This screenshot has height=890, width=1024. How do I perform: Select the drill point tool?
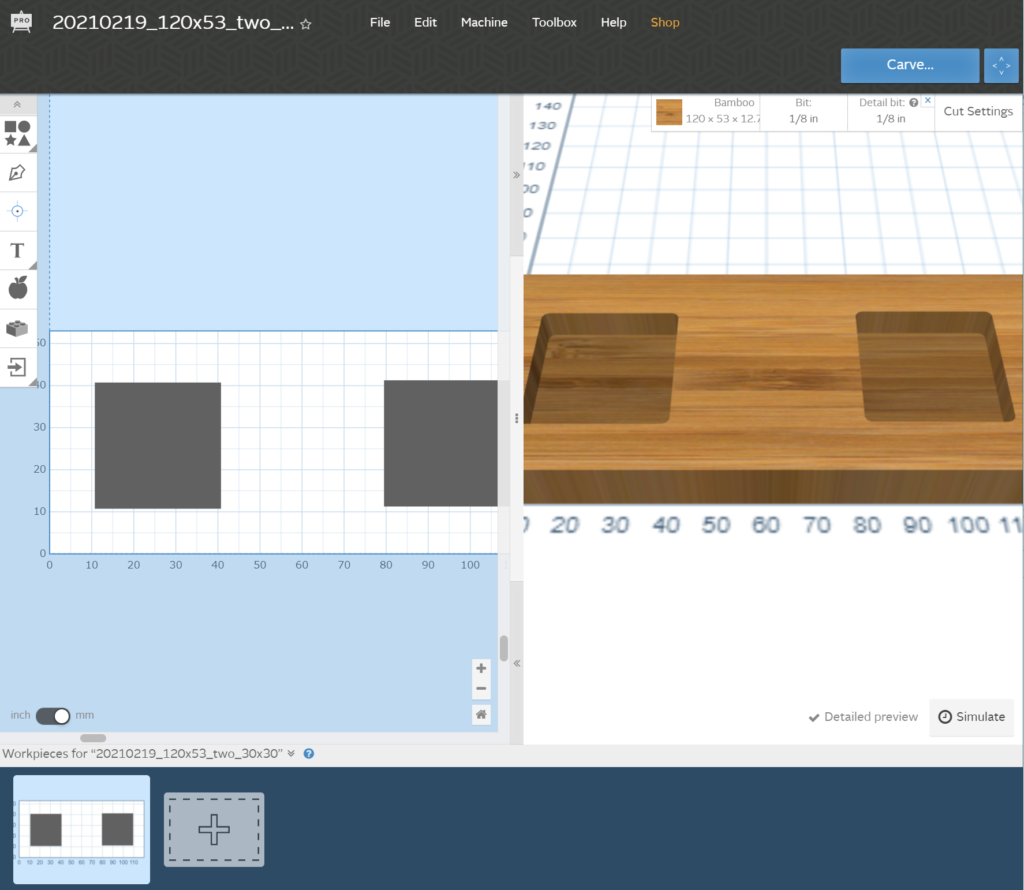tap(17, 211)
